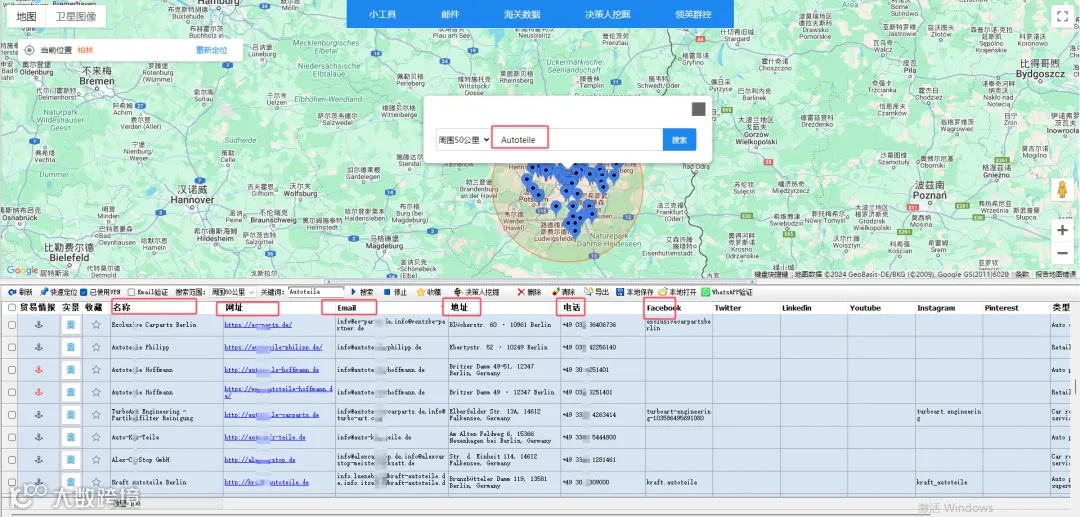Select the Street View pegman icon
The height and width of the screenshot is (517, 1080).
pos(1062,190)
